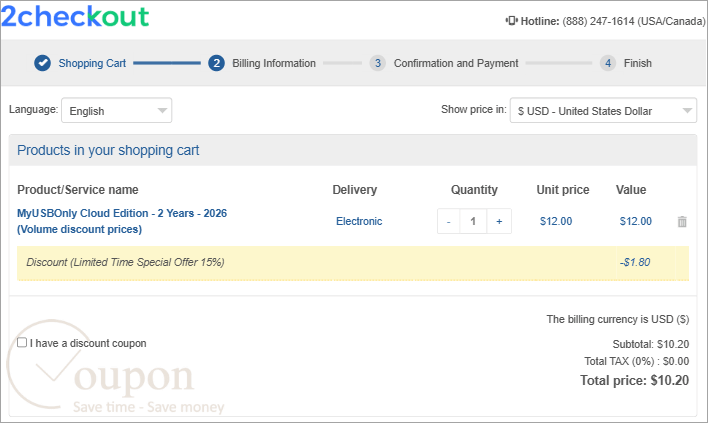The image size is (708, 423).
Task: Go to Shopping Cart step
Action: click(92, 63)
